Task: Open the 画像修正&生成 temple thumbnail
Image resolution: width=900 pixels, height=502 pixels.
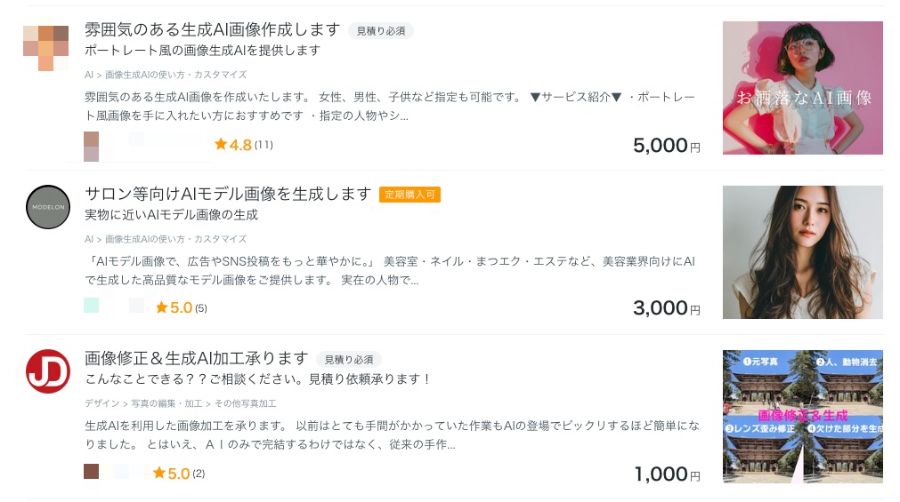Action: pyautogui.click(x=802, y=416)
